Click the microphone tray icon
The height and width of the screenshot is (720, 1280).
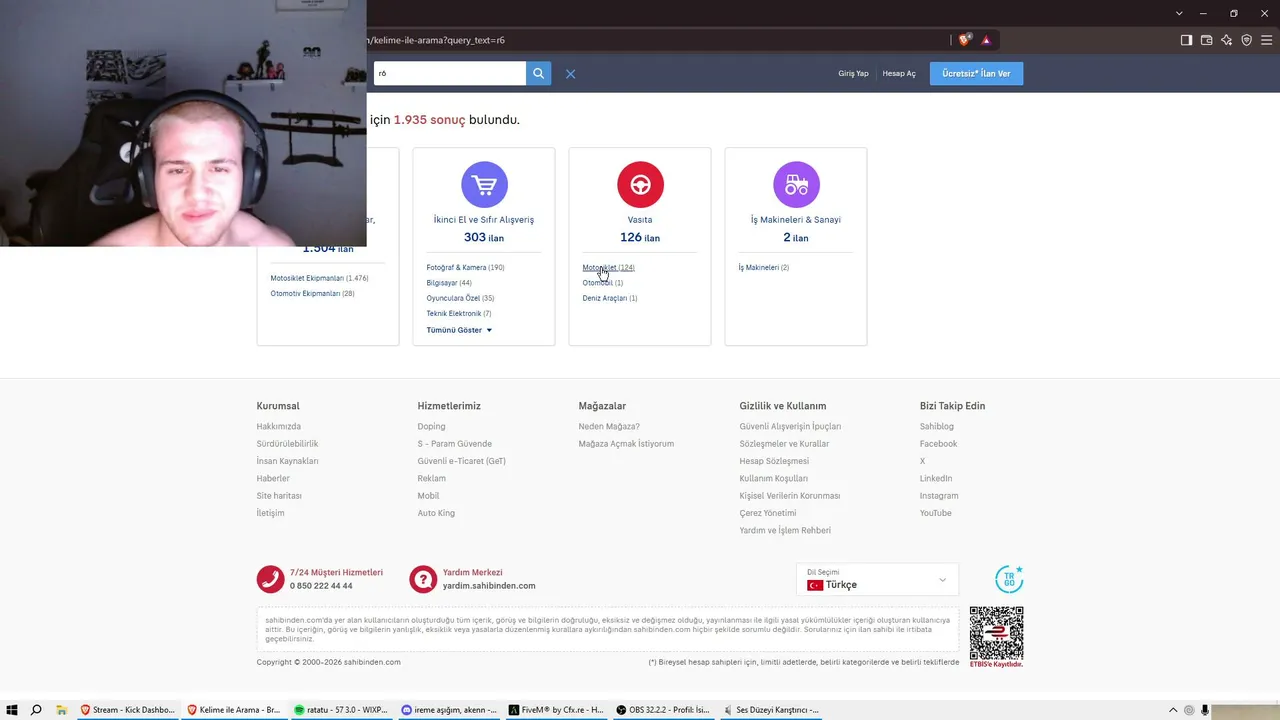click(x=1206, y=710)
